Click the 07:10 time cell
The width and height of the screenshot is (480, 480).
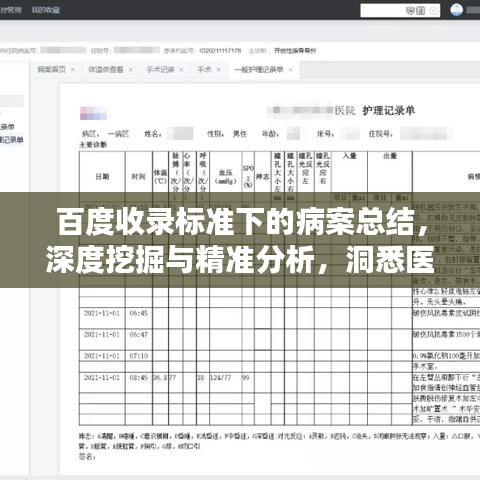coord(139,356)
